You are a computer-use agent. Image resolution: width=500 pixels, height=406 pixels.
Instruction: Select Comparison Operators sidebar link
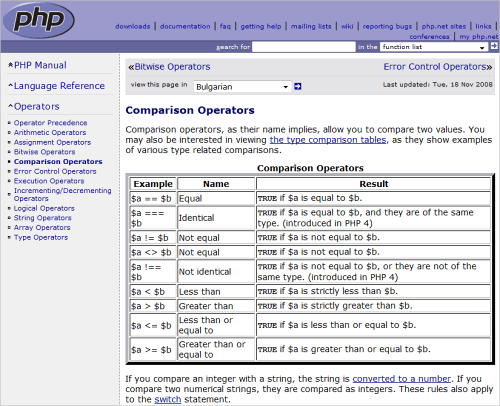click(58, 161)
